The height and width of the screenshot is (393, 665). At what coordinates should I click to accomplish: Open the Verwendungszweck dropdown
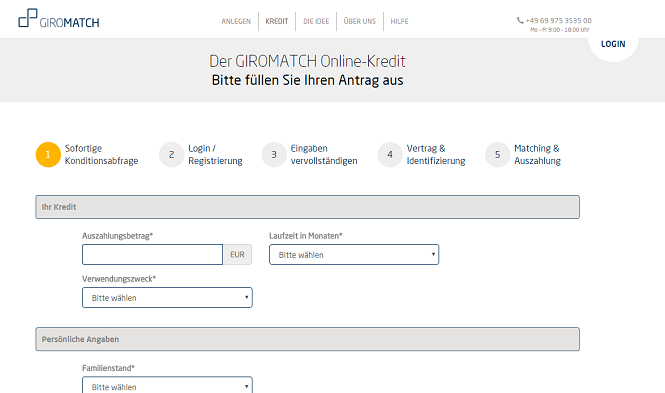coord(167,298)
